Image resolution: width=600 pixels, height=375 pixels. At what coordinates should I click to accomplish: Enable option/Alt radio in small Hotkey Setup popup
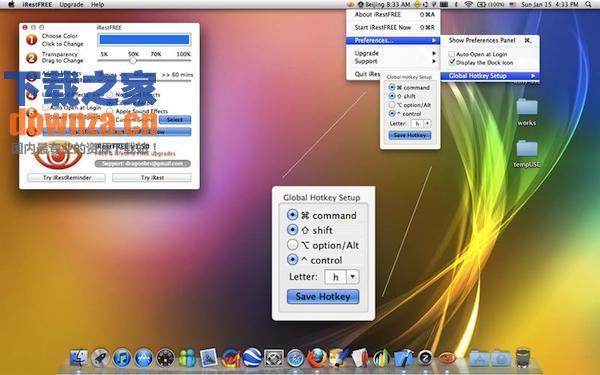(x=392, y=104)
